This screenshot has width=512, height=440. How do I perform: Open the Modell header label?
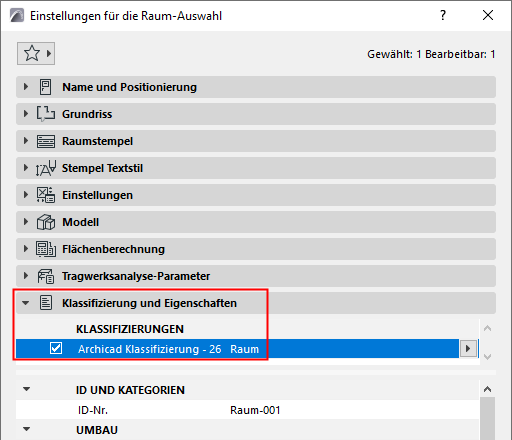(81, 222)
